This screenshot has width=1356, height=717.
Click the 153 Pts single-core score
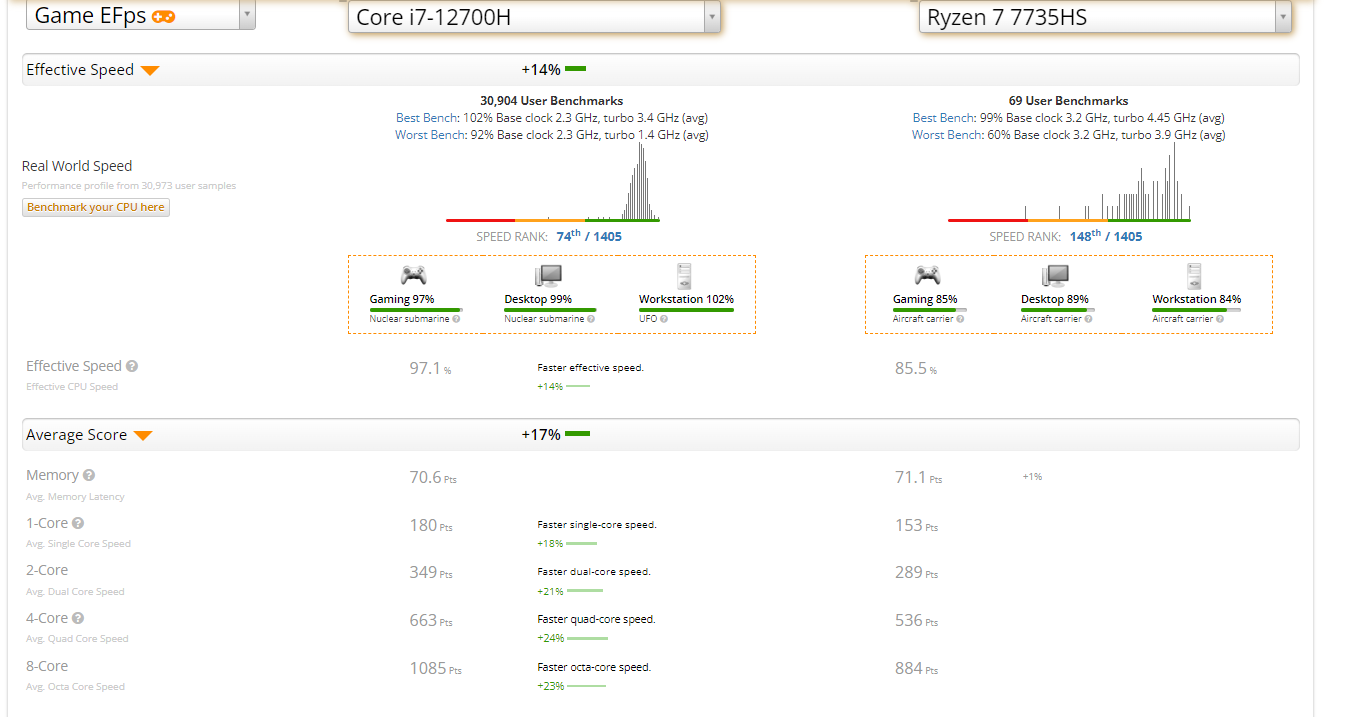(x=916, y=526)
